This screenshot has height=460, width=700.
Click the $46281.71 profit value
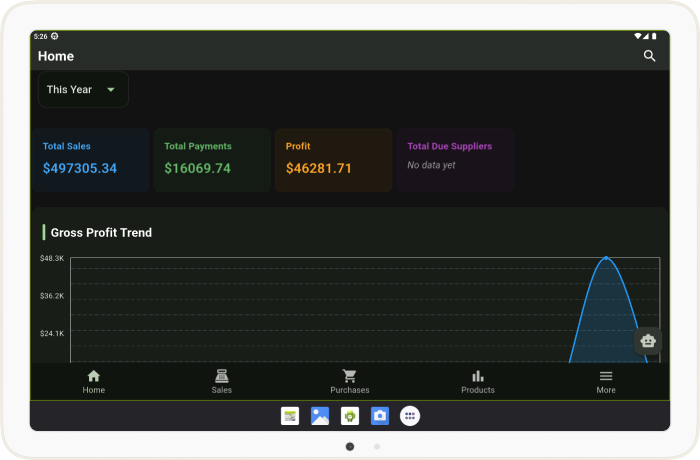(319, 168)
